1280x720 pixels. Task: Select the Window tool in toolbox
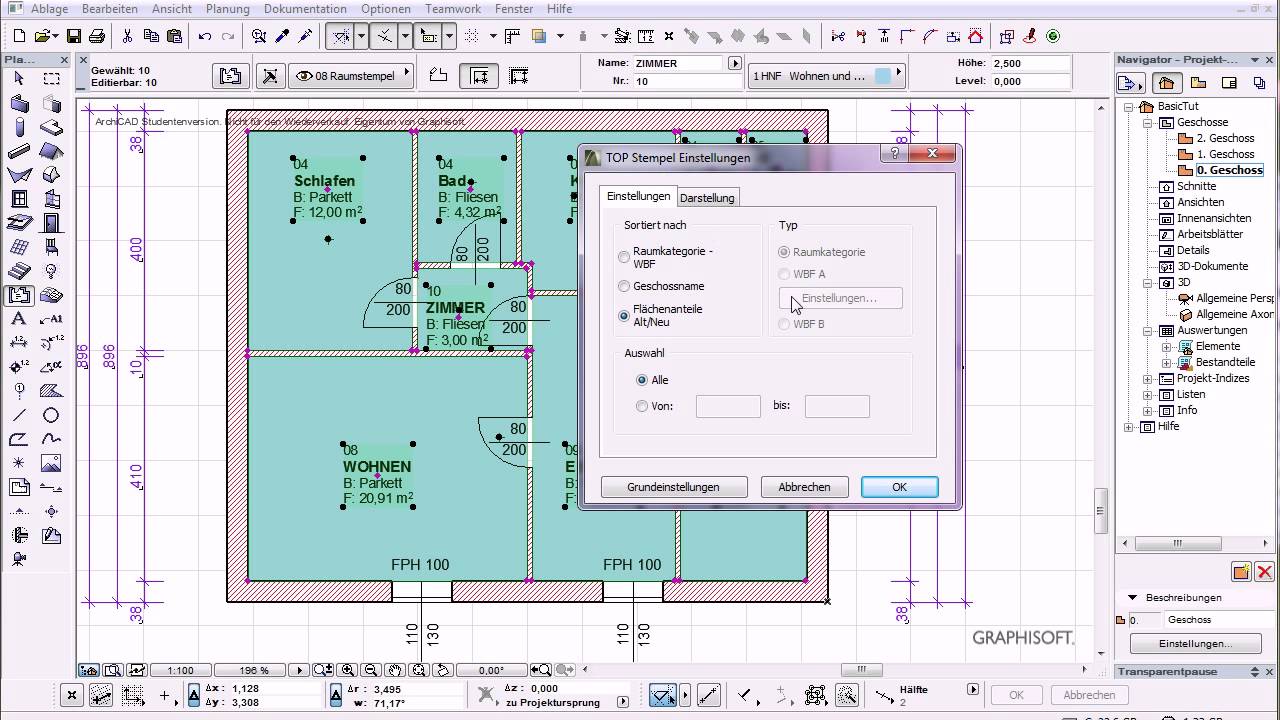(19, 200)
